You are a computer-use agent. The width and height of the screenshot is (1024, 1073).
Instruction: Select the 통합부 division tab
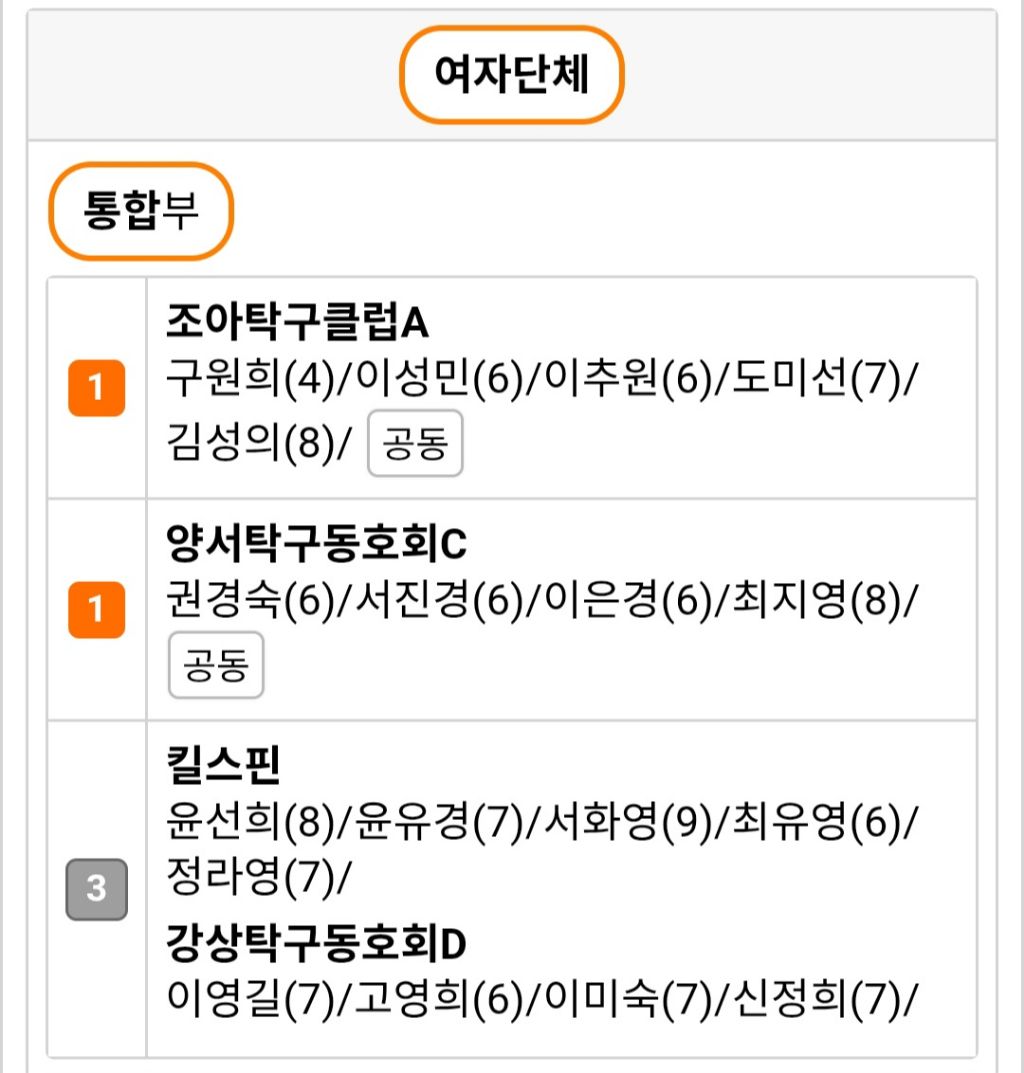click(141, 212)
